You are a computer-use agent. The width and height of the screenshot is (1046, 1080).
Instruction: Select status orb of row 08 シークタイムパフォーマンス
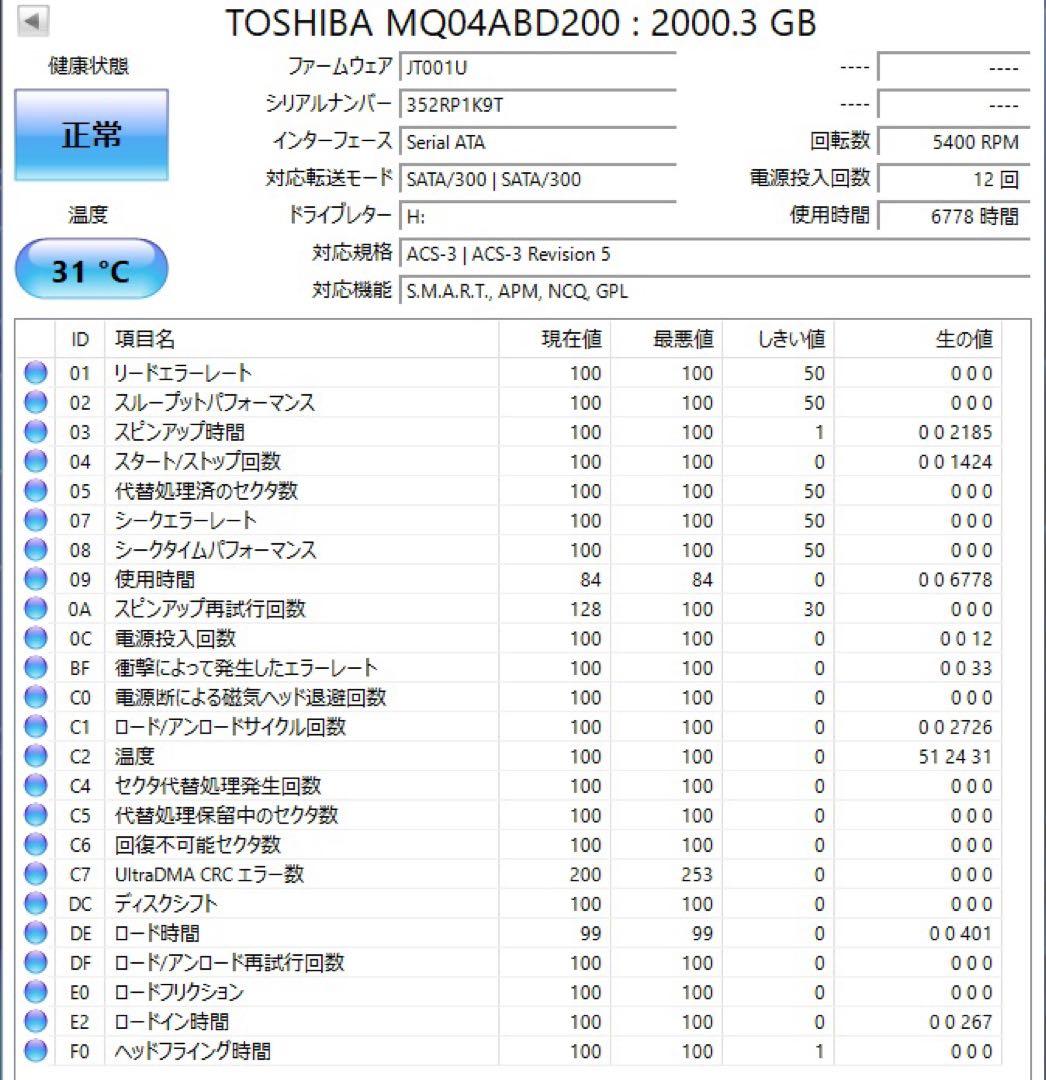[x=36, y=550]
